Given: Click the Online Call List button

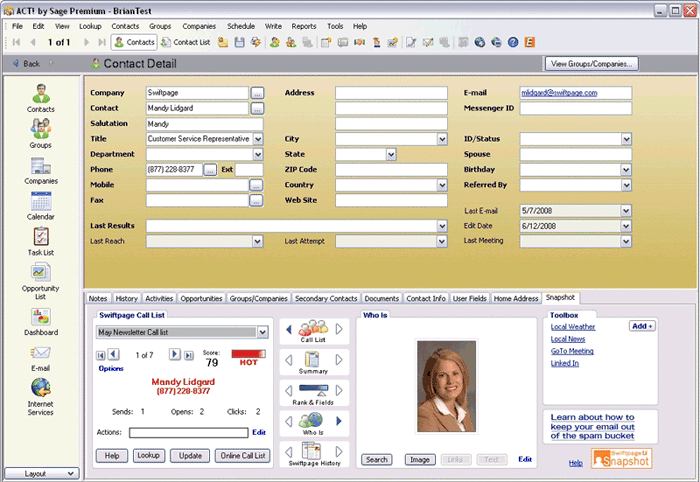Looking at the screenshot, I should coord(243,456).
